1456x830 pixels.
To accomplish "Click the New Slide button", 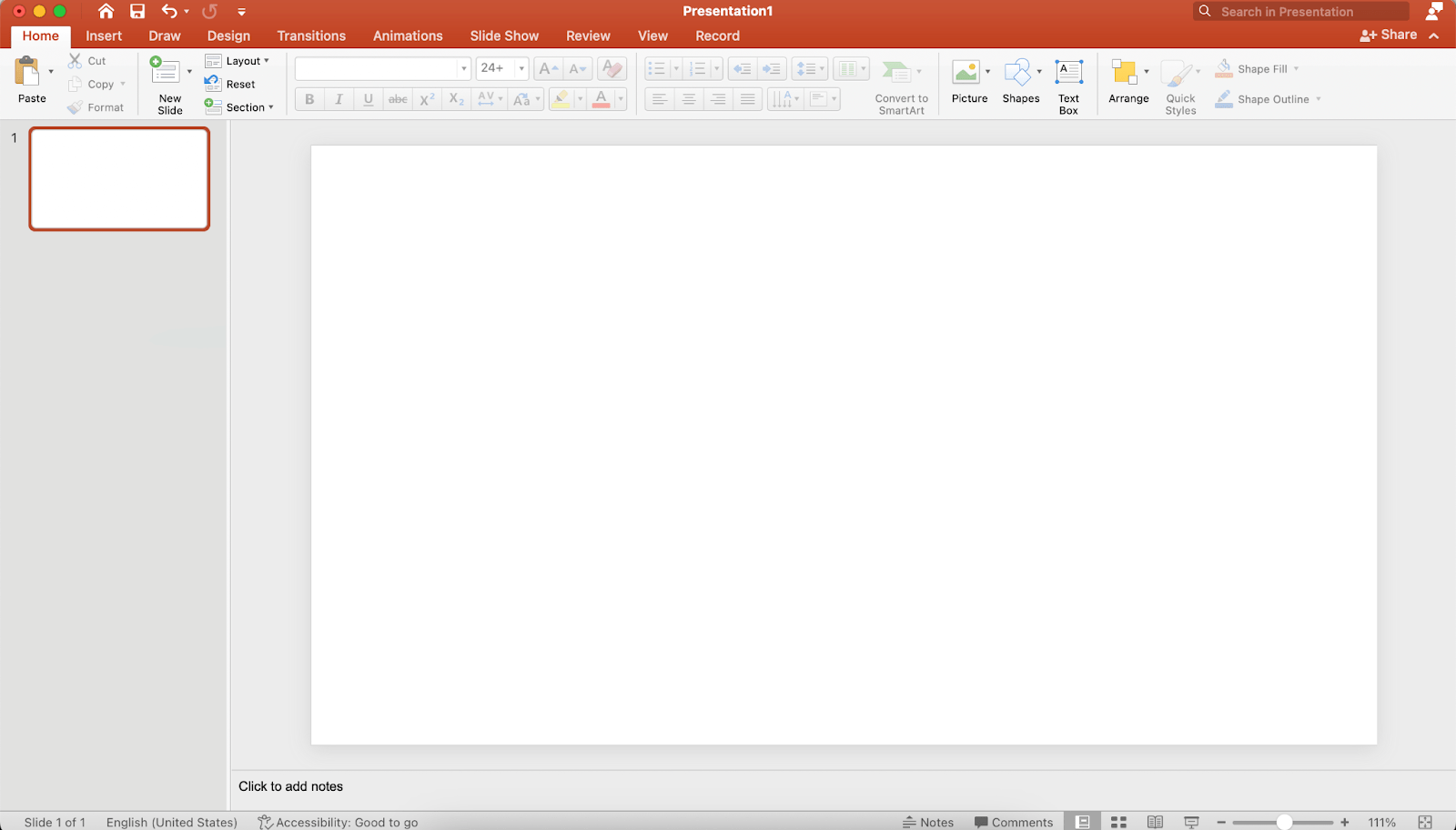I will point(168,82).
